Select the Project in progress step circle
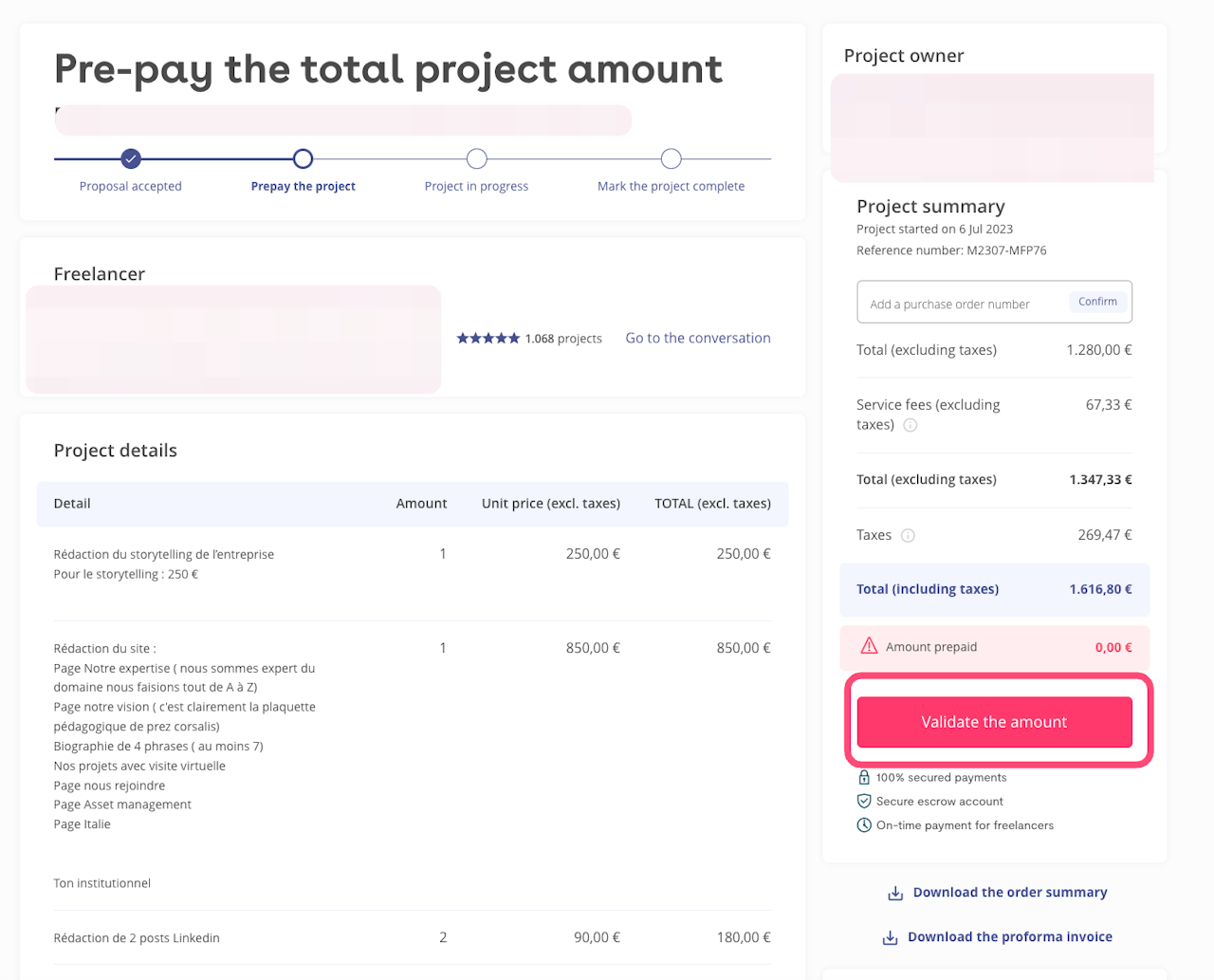1214x980 pixels. [x=477, y=158]
